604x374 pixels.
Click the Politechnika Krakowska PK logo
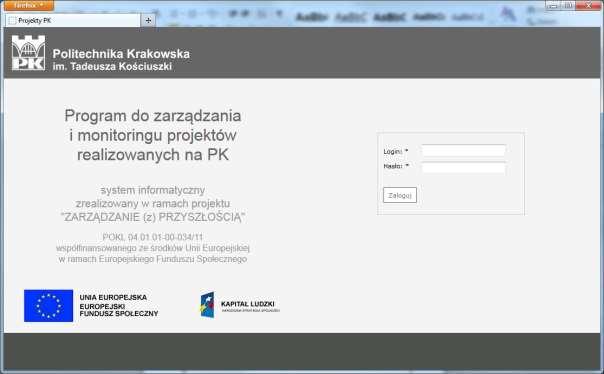29,53
